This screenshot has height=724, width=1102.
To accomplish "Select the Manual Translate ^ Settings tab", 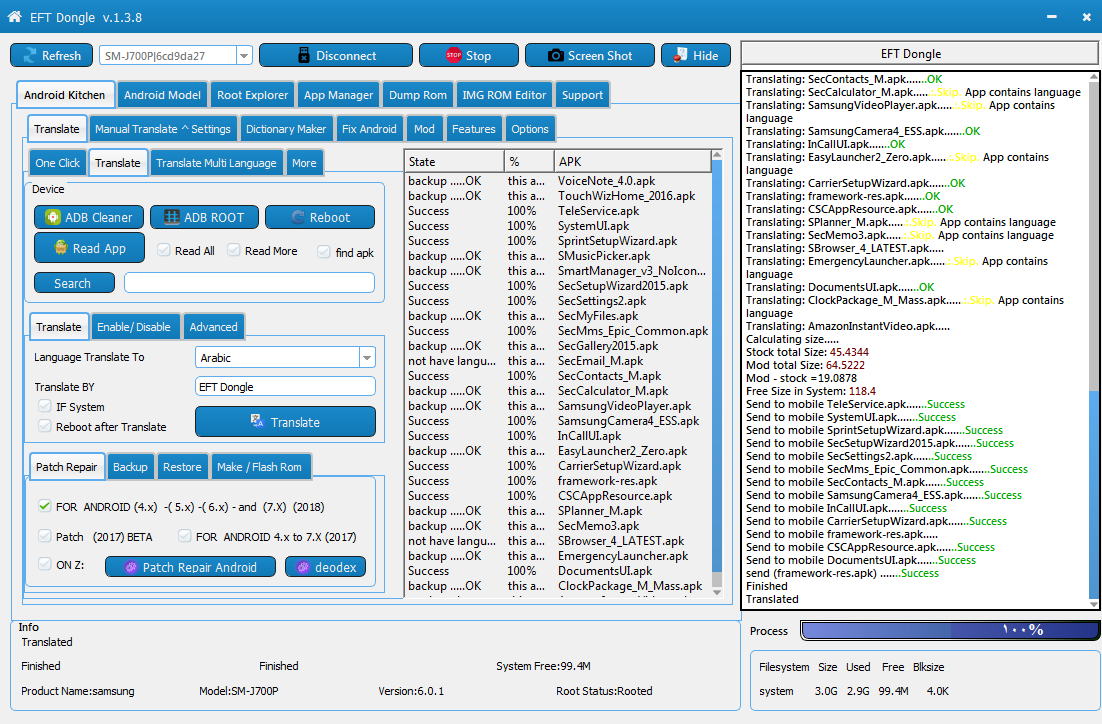I will click(162, 129).
